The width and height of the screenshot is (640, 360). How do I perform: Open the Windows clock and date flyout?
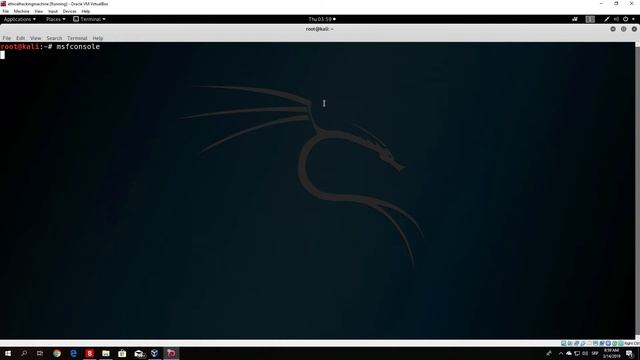tap(611, 353)
